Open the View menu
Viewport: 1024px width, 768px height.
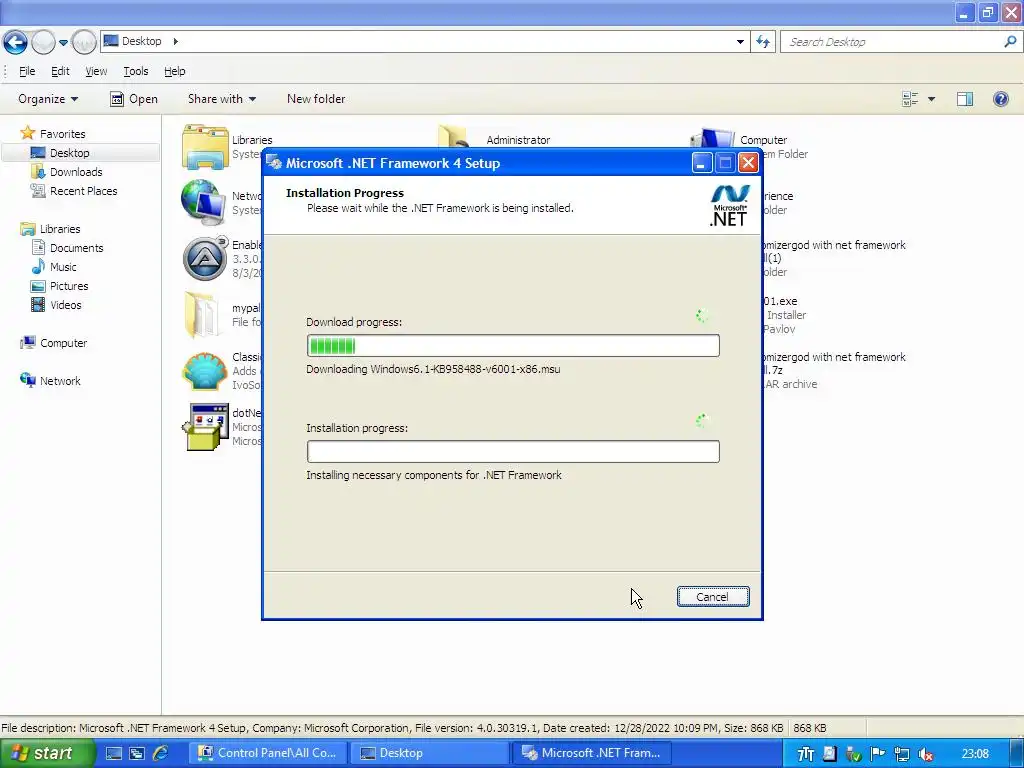point(96,71)
